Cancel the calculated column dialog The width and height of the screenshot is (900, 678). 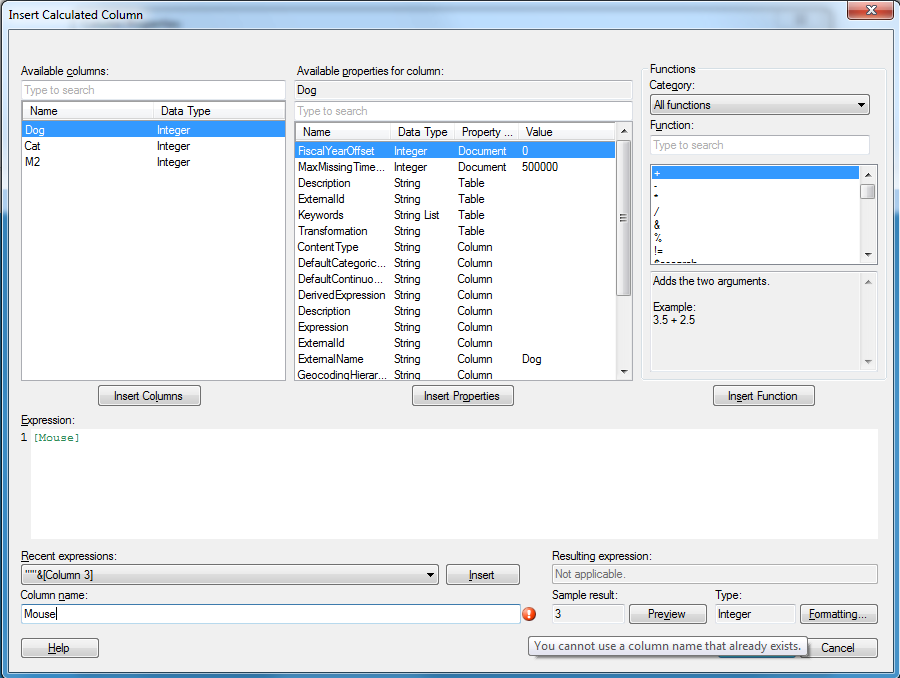click(x=837, y=648)
